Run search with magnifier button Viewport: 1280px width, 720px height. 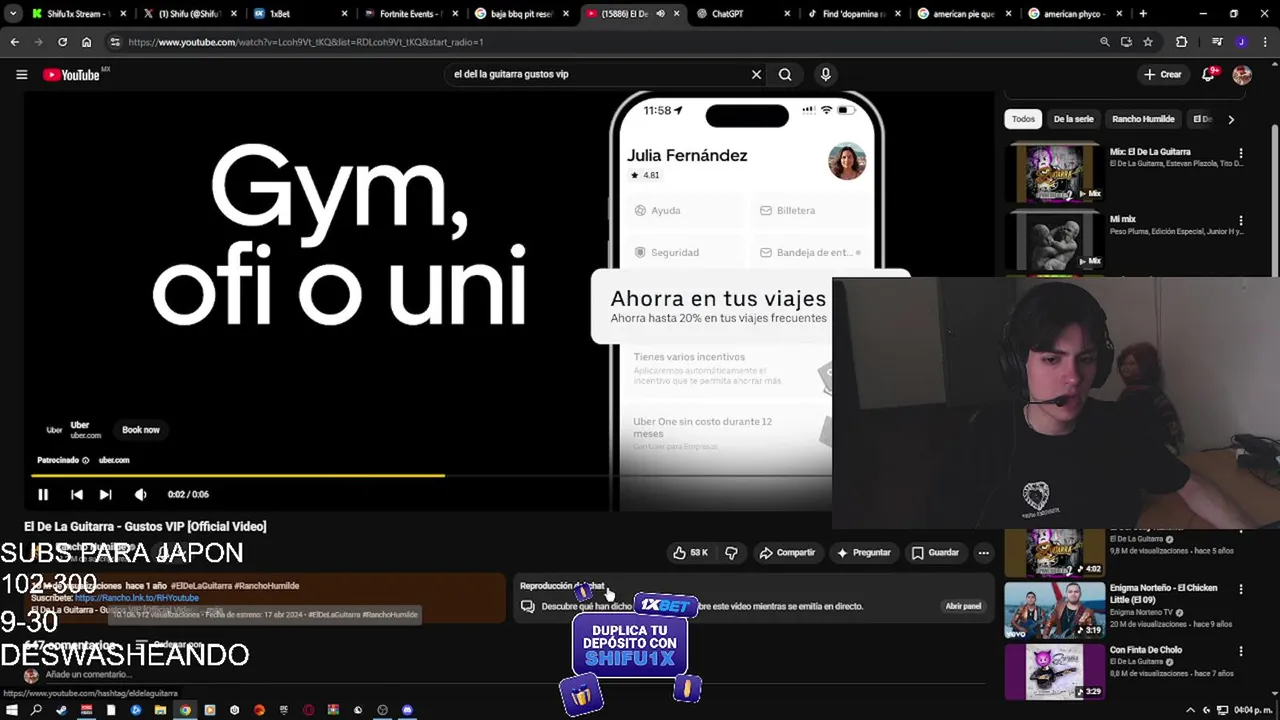click(x=785, y=74)
